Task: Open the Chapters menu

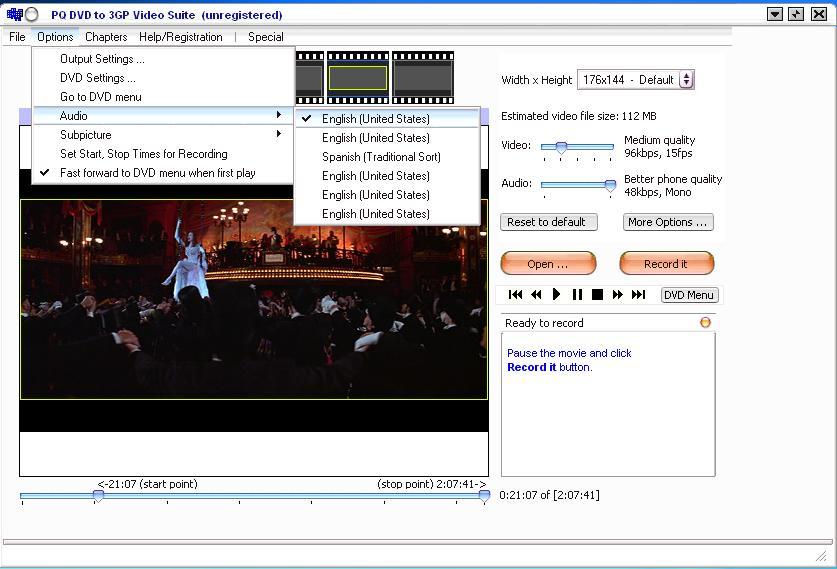Action: (106, 37)
